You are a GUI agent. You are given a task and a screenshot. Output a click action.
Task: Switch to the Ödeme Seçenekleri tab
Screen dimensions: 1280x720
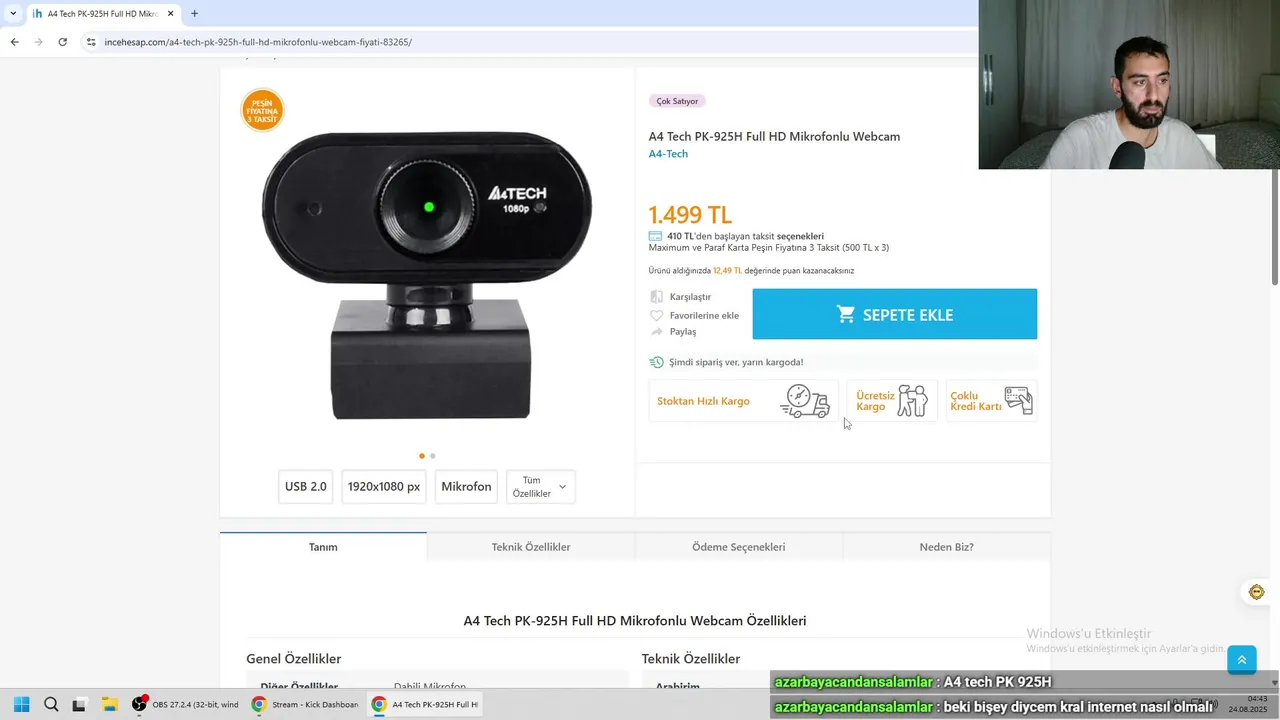coord(739,547)
